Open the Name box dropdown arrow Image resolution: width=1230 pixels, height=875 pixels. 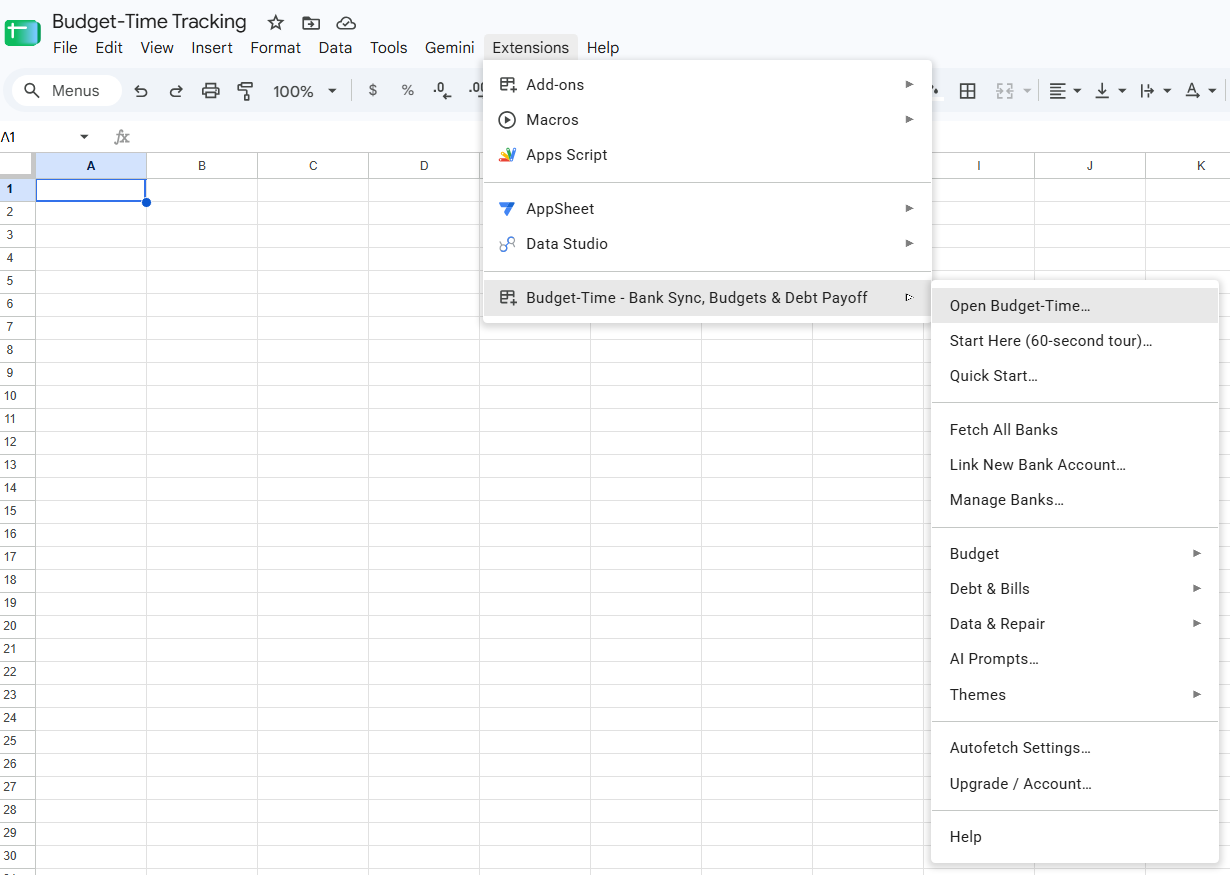[x=84, y=137]
